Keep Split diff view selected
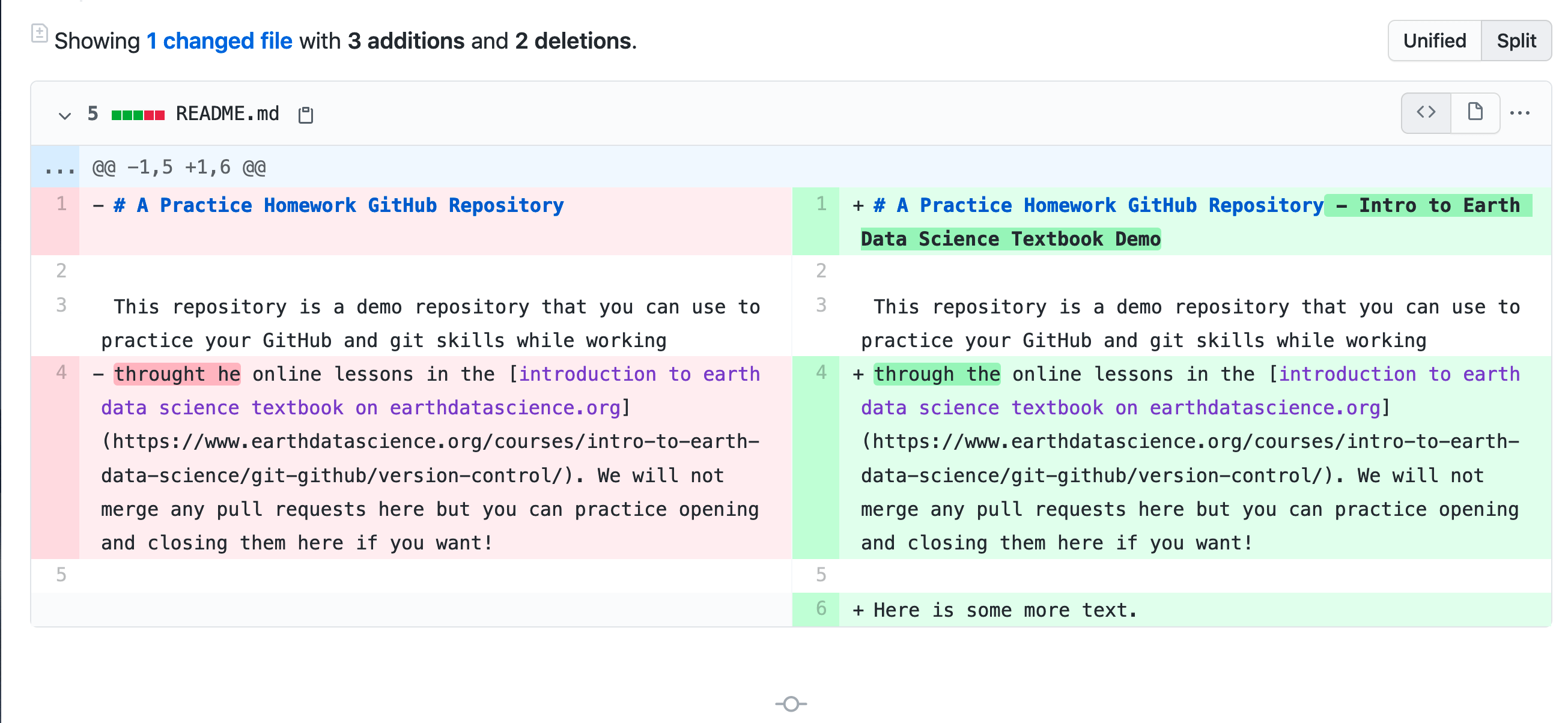This screenshot has width=1568, height=723. [x=1516, y=40]
